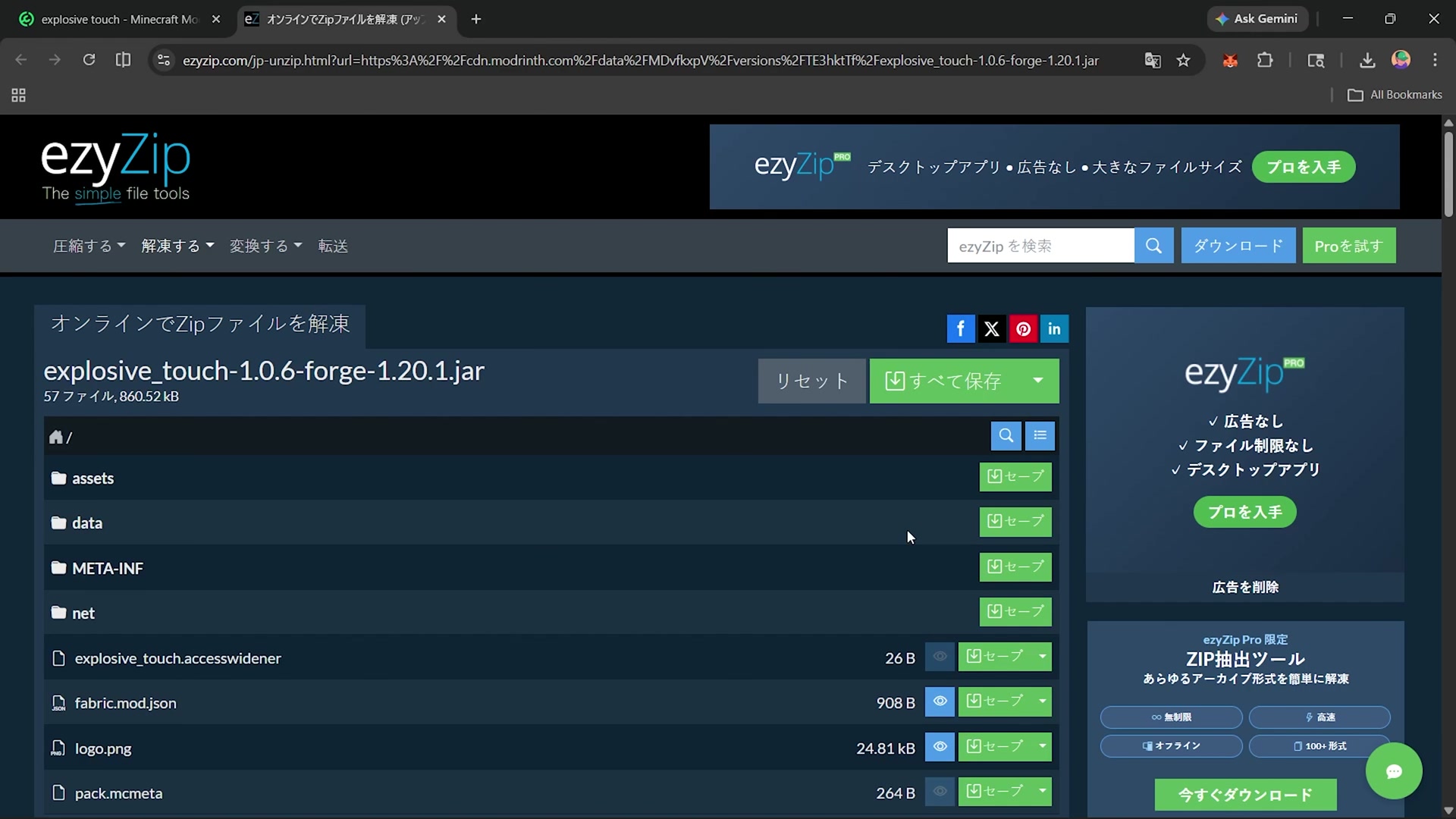Expand the 解凍する menu
This screenshot has height=819, width=1456.
pyautogui.click(x=177, y=245)
